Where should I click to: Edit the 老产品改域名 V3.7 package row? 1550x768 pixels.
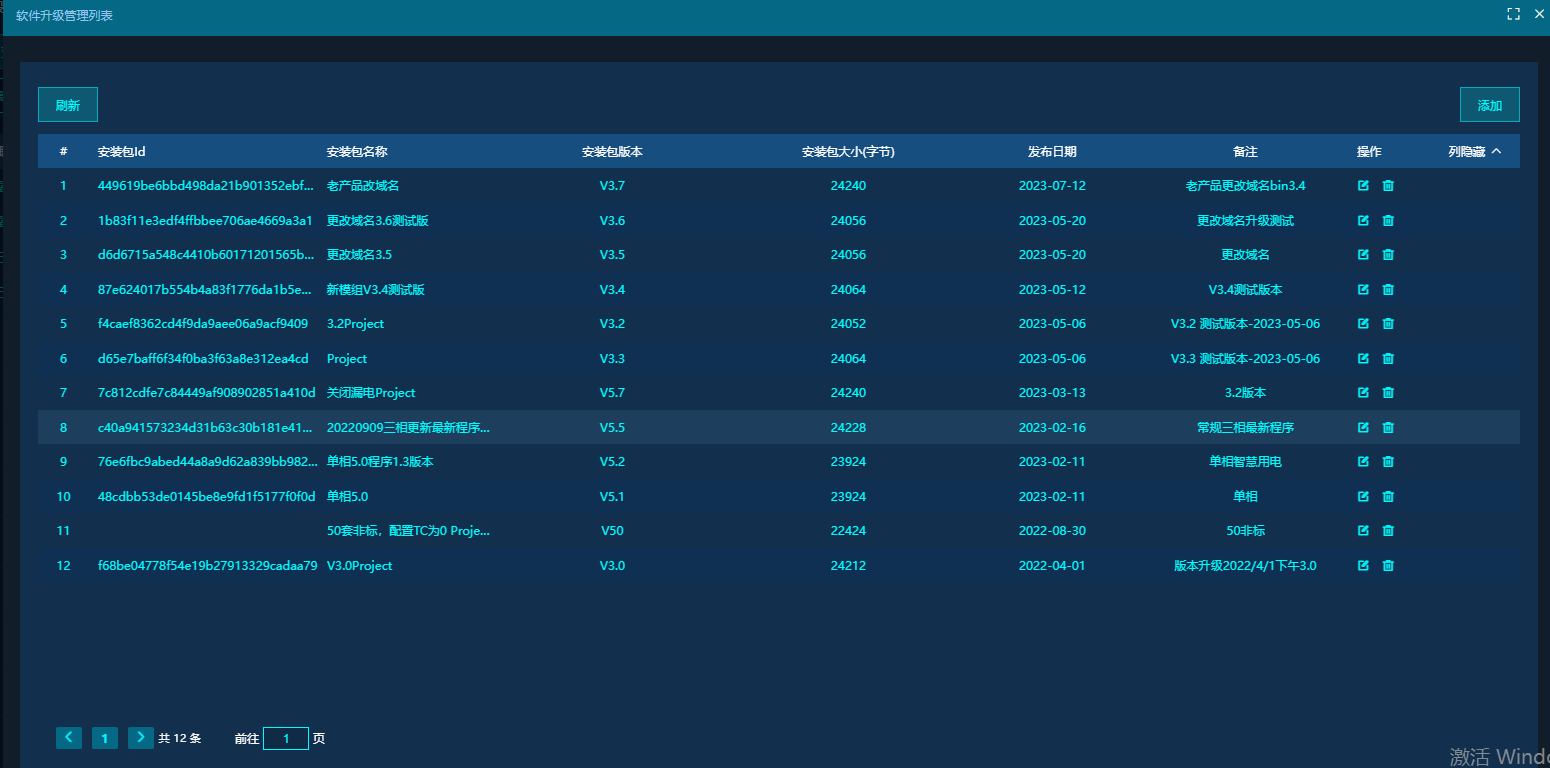coord(1363,186)
